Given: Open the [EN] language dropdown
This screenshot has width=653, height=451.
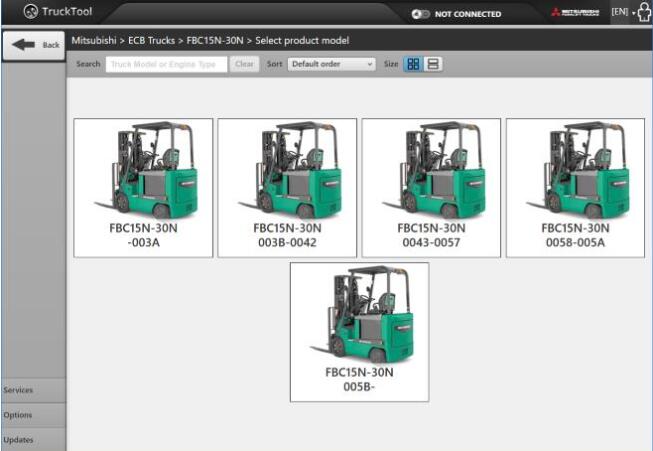Looking at the screenshot, I should coord(623,12).
